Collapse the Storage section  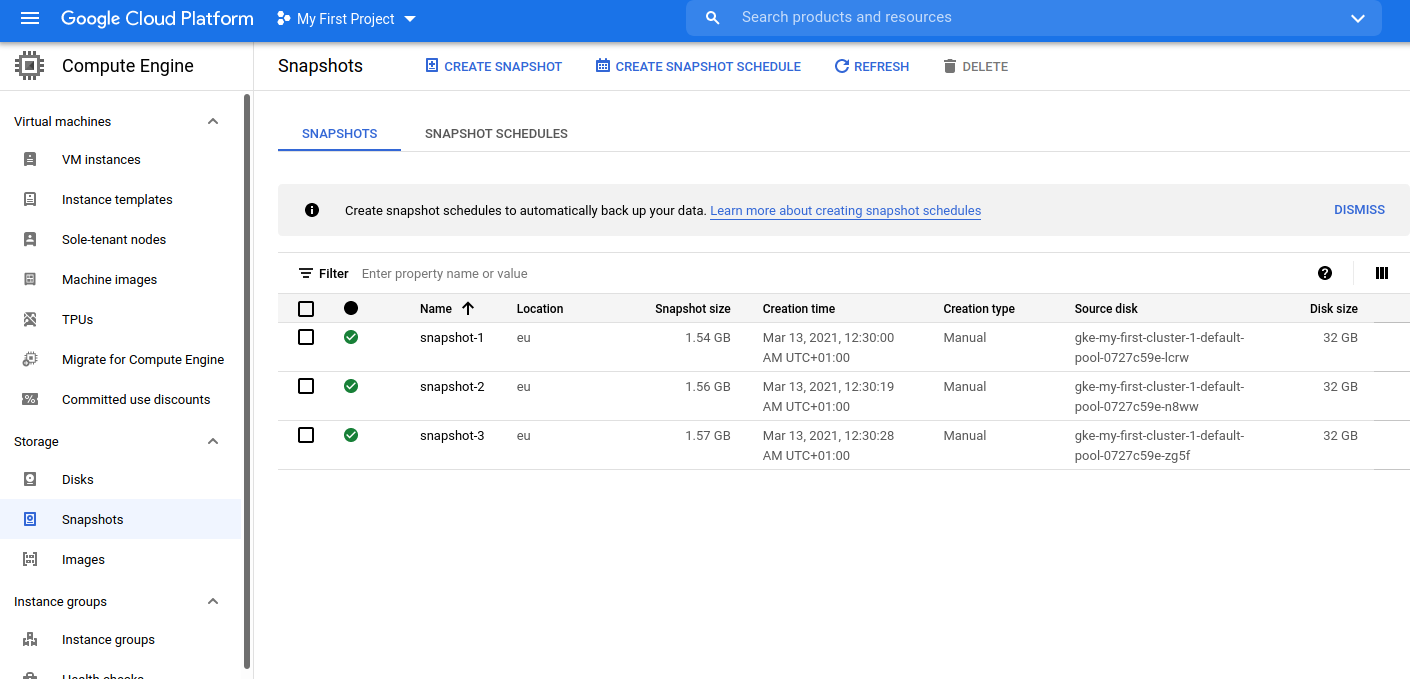(x=212, y=442)
